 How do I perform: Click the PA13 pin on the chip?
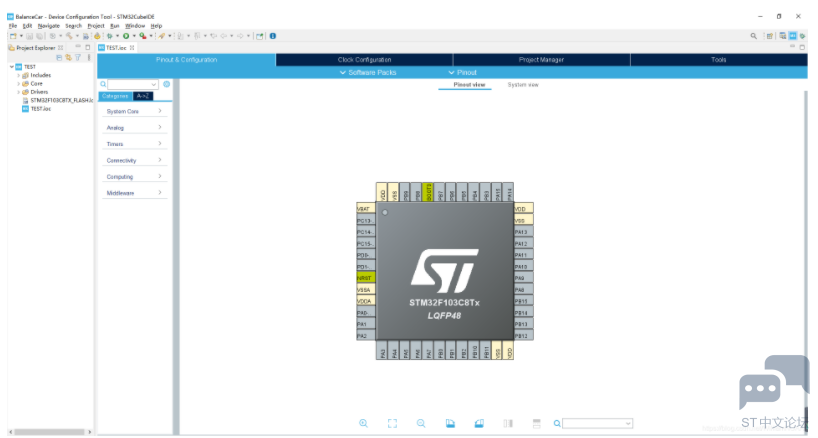pos(523,232)
